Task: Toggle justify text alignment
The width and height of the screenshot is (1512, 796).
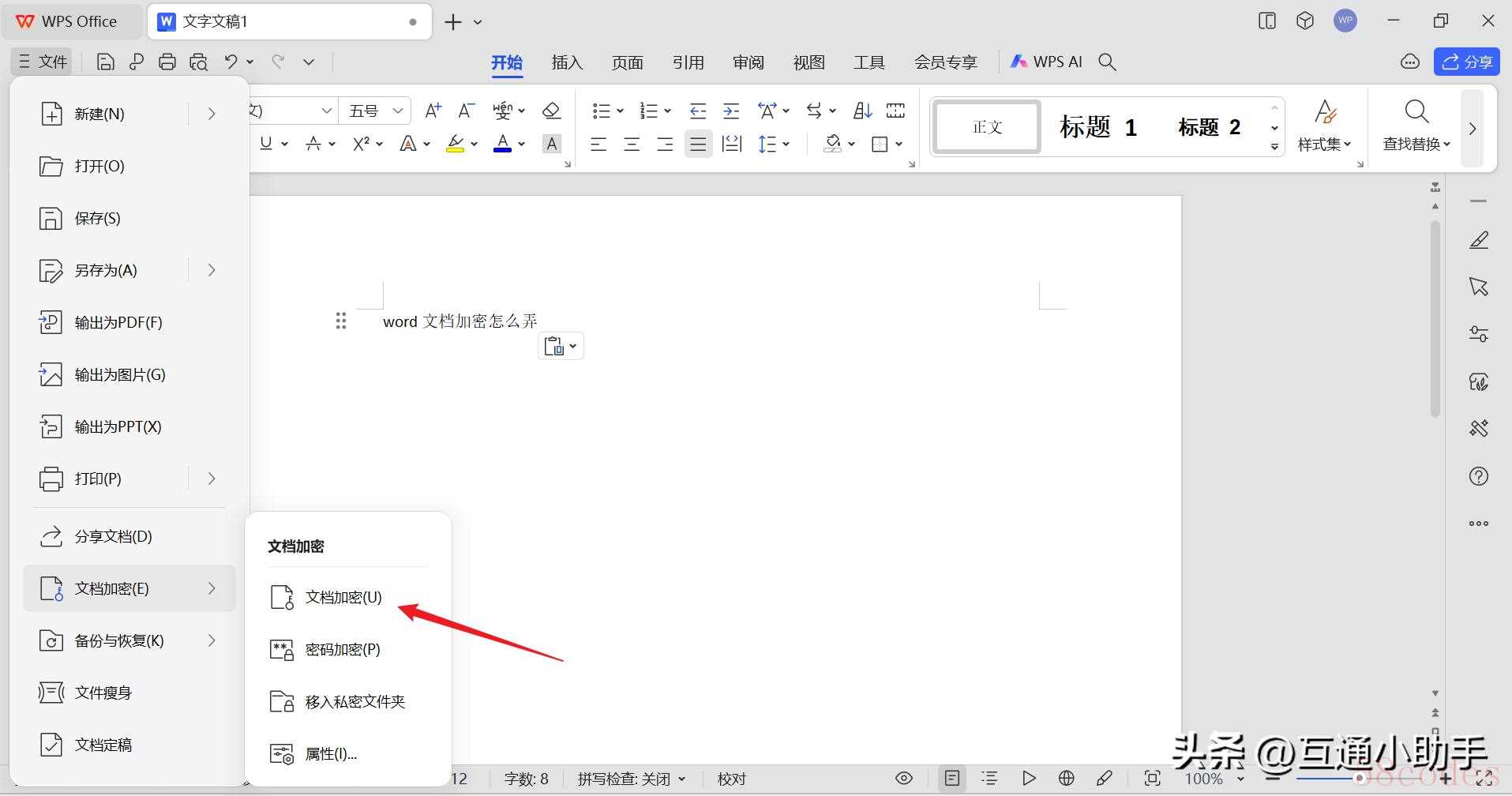Action: (698, 144)
